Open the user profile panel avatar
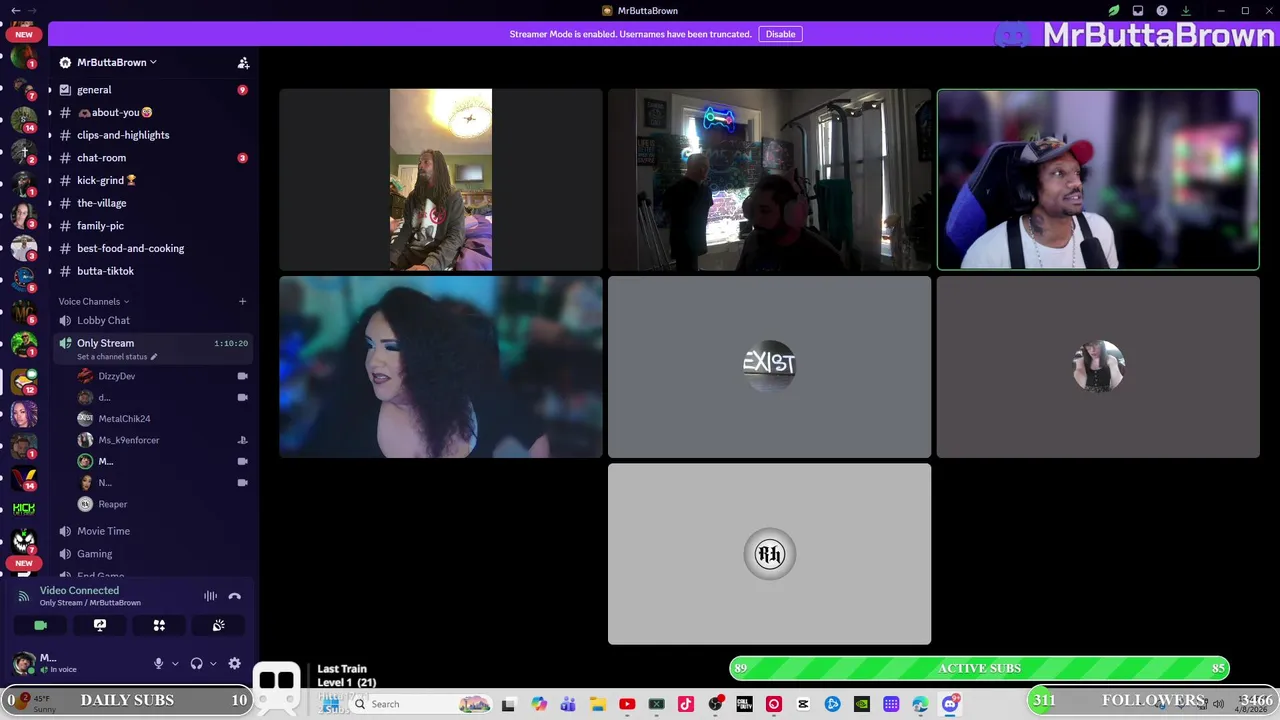This screenshot has width=1280, height=720. pos(23,663)
